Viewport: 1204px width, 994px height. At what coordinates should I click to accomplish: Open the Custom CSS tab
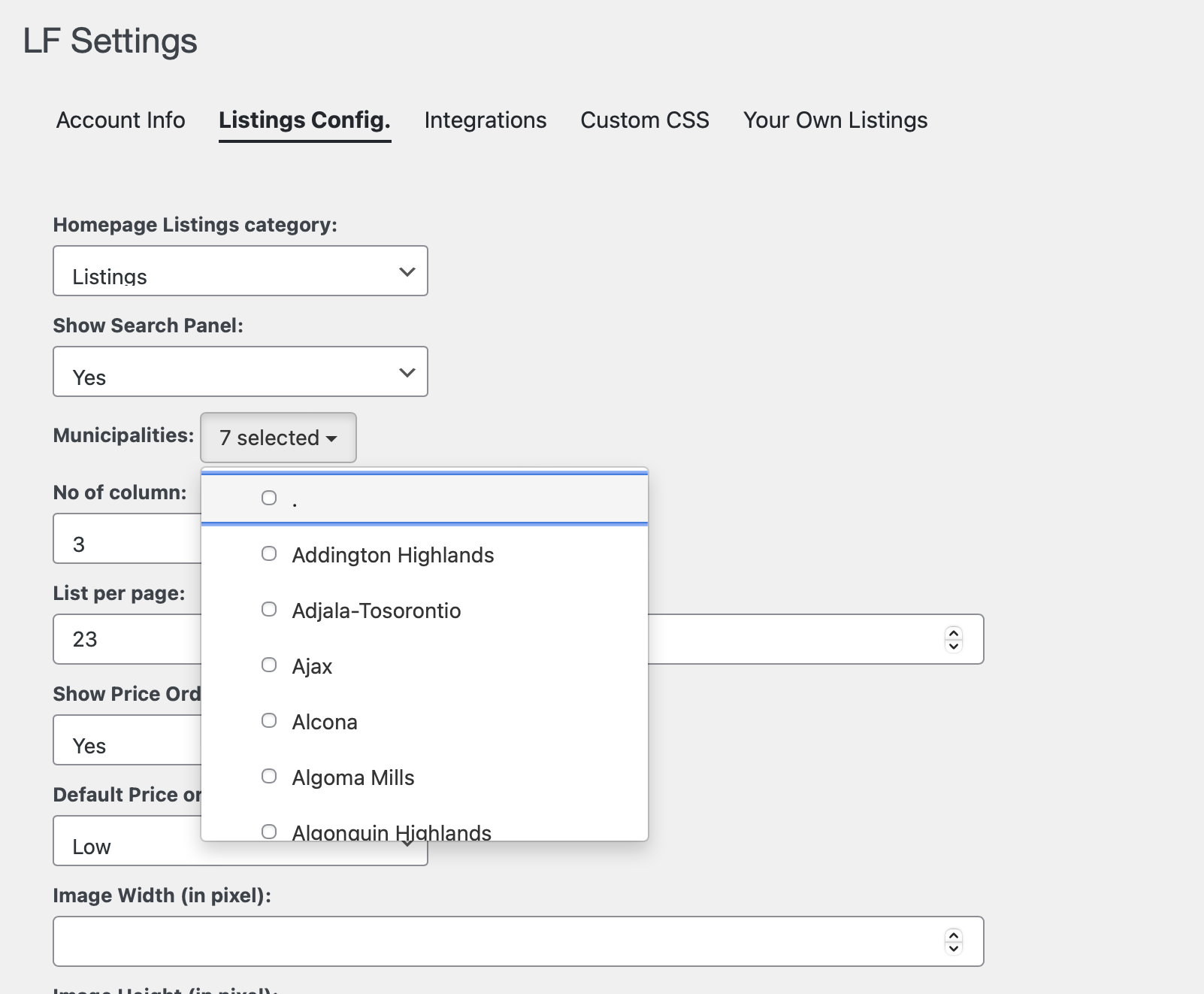[644, 120]
